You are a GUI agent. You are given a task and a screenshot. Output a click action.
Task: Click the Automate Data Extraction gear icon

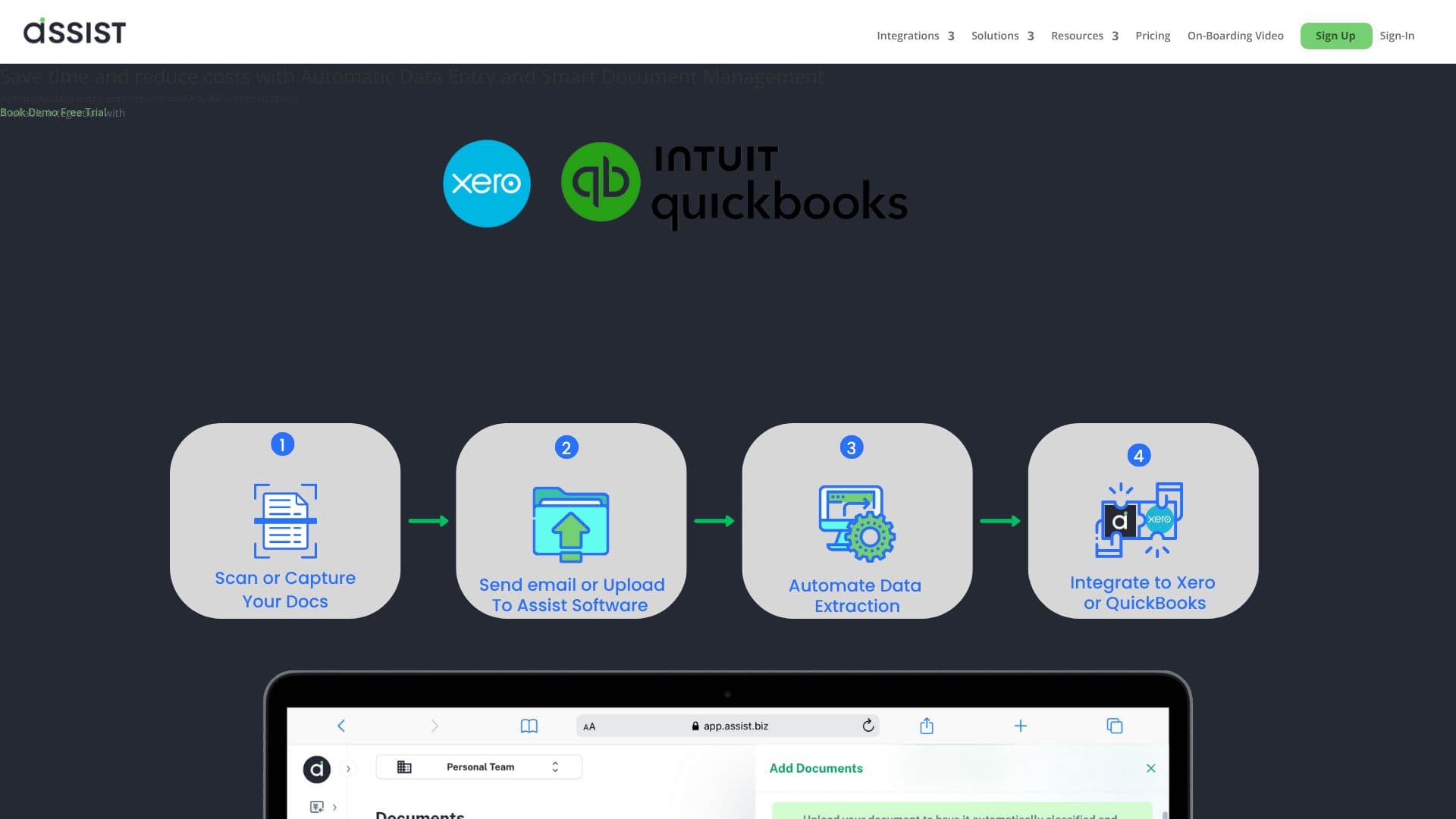point(857,523)
